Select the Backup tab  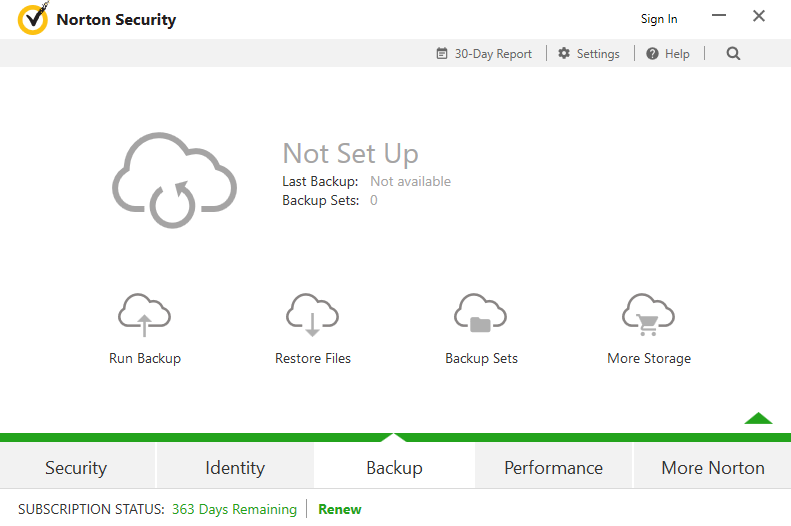(394, 467)
